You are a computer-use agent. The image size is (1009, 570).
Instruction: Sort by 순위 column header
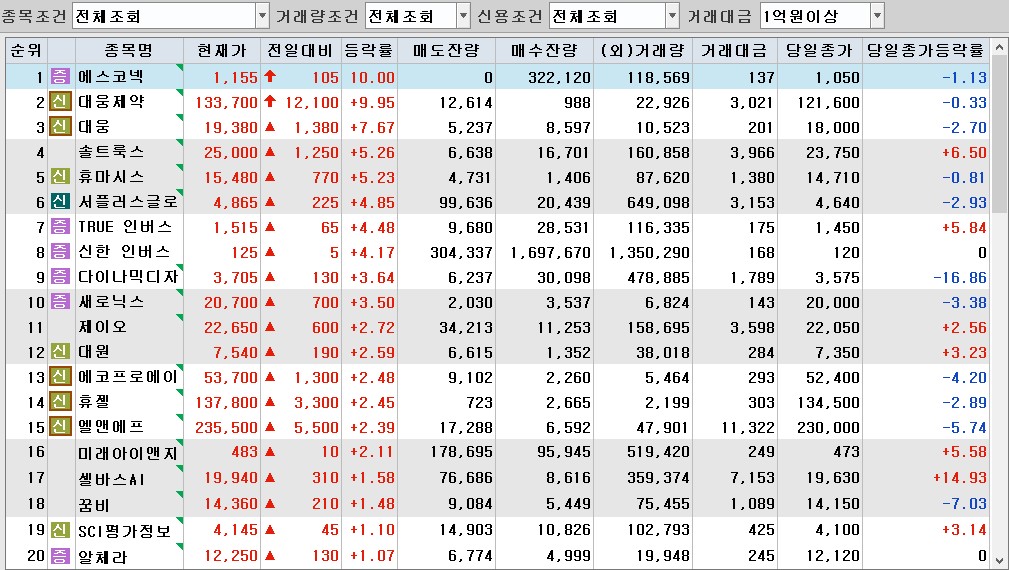click(x=27, y=50)
